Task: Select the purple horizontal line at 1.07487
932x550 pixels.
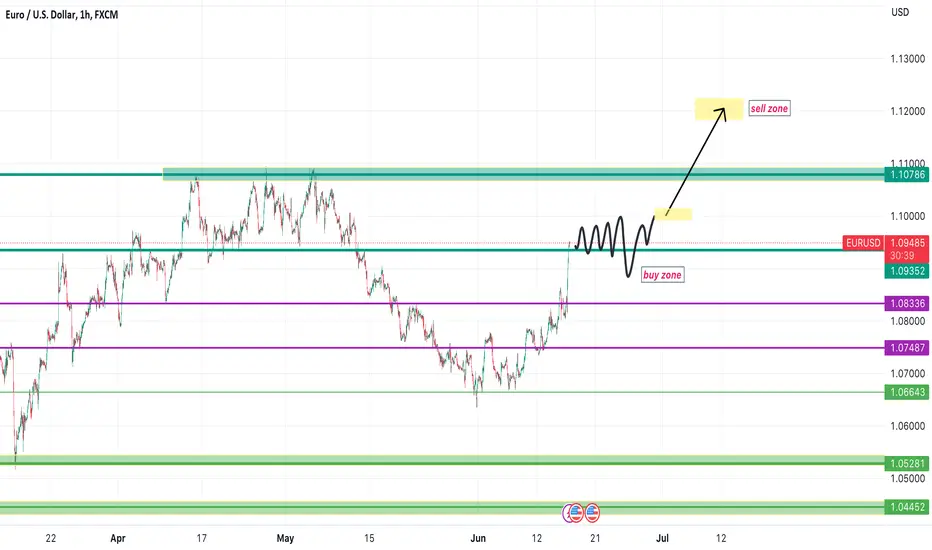Action: point(442,348)
